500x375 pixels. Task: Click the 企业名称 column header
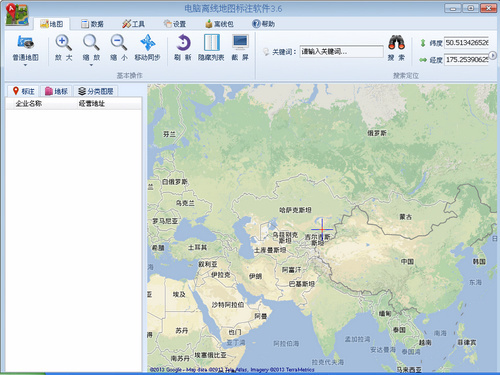29,104
